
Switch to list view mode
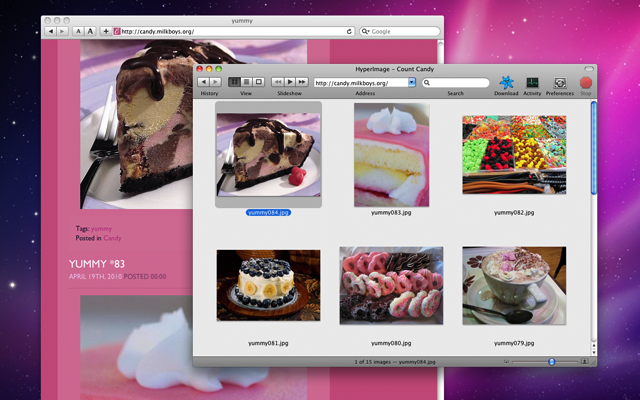pyautogui.click(x=246, y=81)
